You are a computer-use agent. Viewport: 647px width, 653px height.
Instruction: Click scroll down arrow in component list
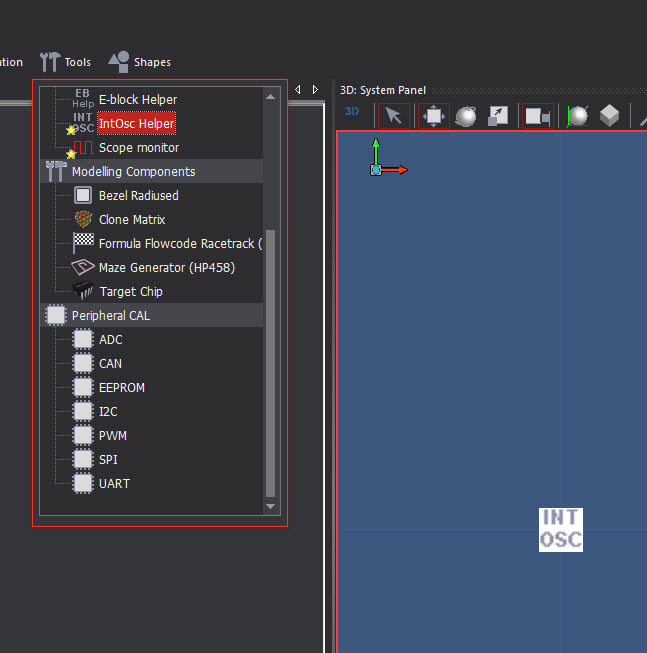coord(270,506)
